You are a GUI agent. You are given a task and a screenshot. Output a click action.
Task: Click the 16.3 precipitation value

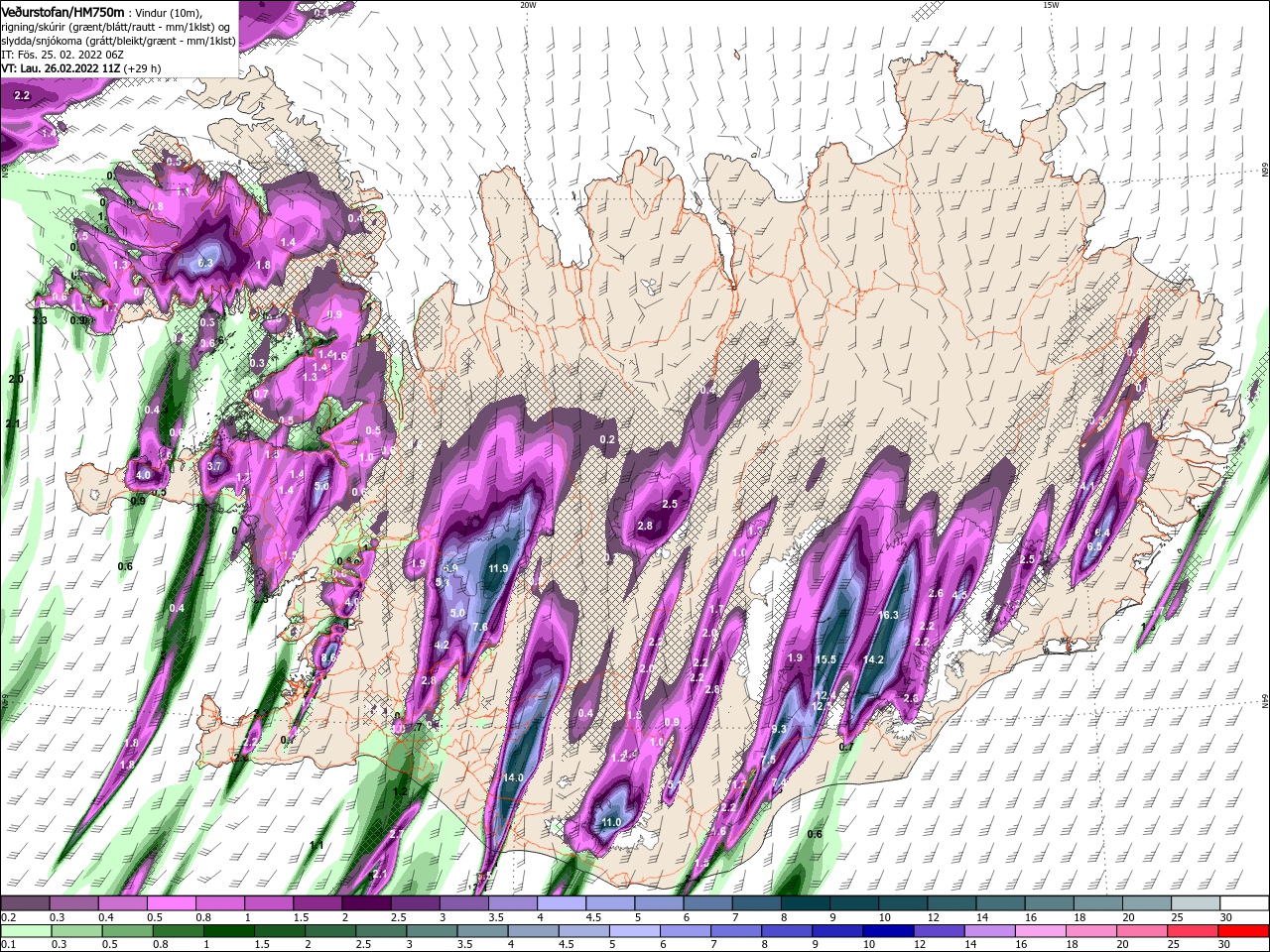(888, 615)
